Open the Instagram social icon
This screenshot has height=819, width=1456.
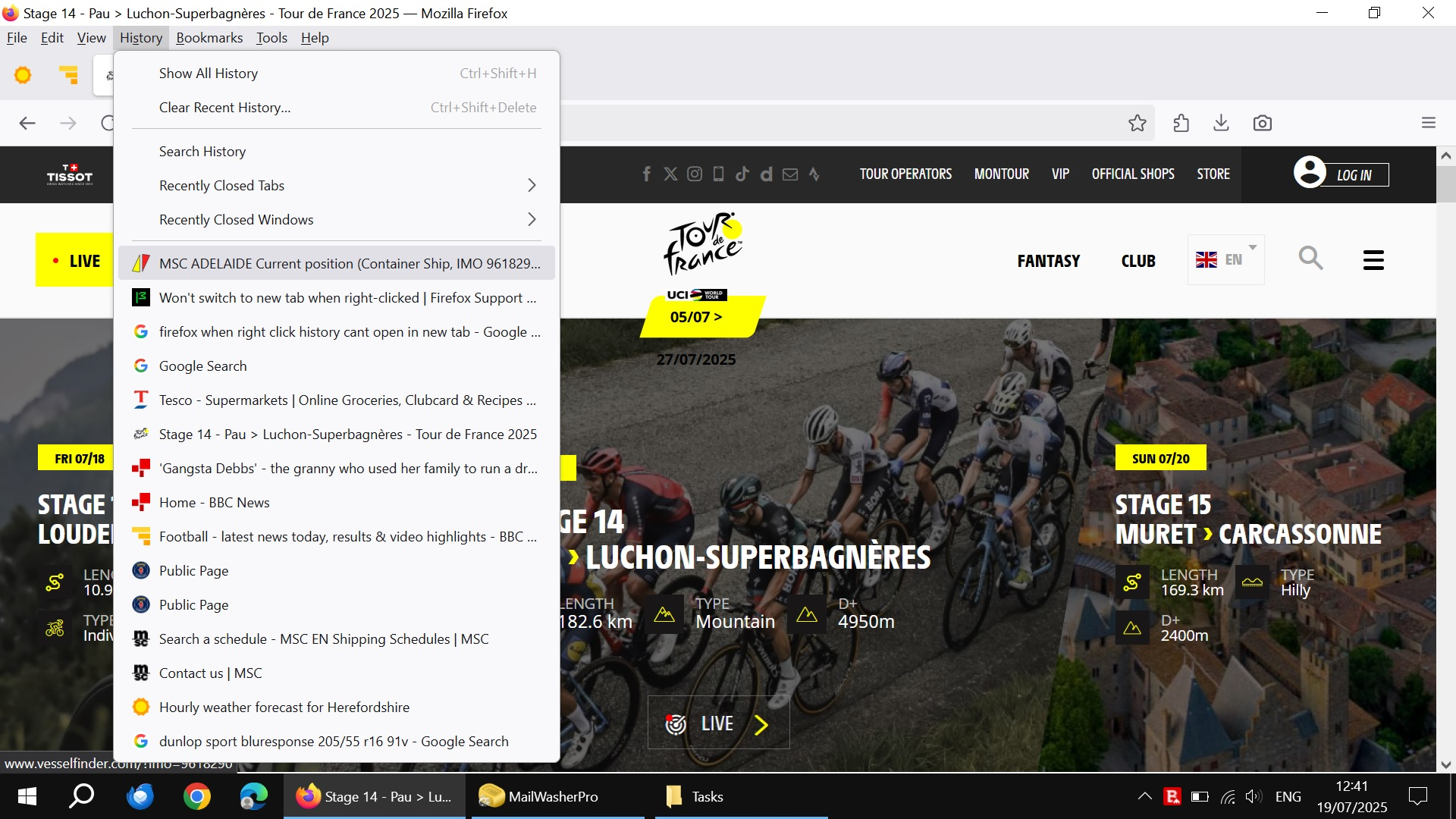(x=695, y=174)
